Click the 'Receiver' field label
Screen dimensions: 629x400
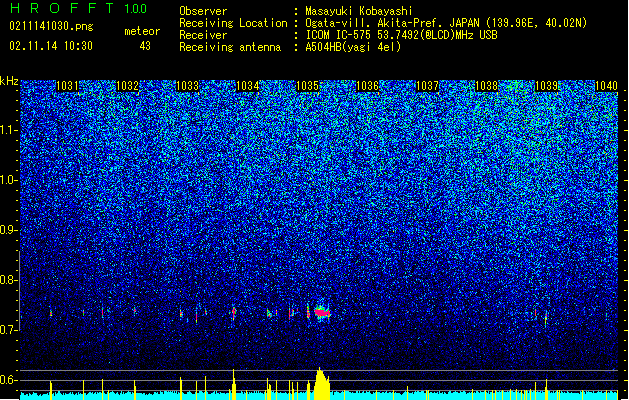pyautogui.click(x=203, y=35)
